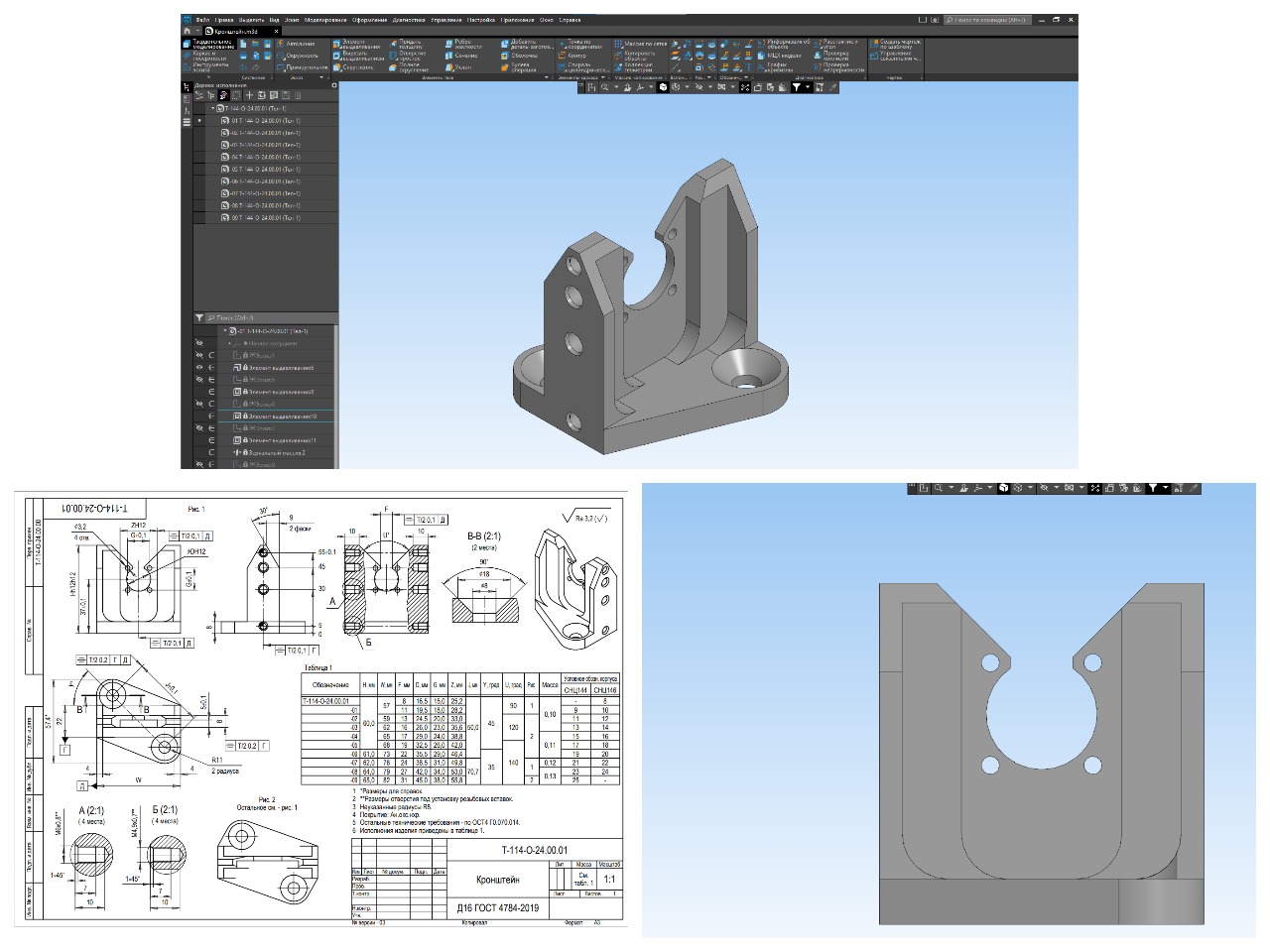Choose the Ребро жесткости rib tool
This screenshot has height=952, width=1270.
(x=464, y=44)
